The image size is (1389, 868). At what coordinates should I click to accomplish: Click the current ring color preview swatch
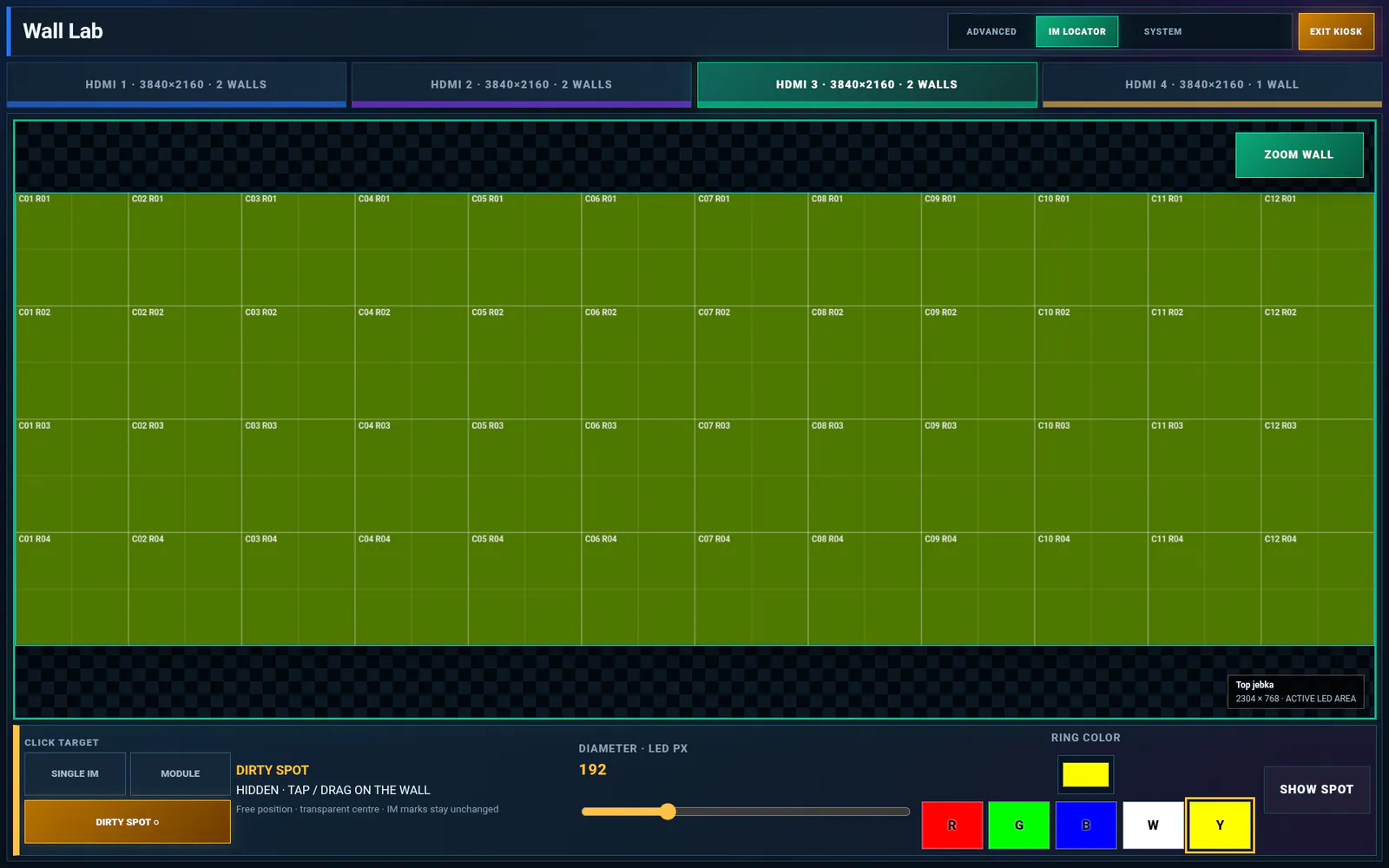pos(1085,774)
